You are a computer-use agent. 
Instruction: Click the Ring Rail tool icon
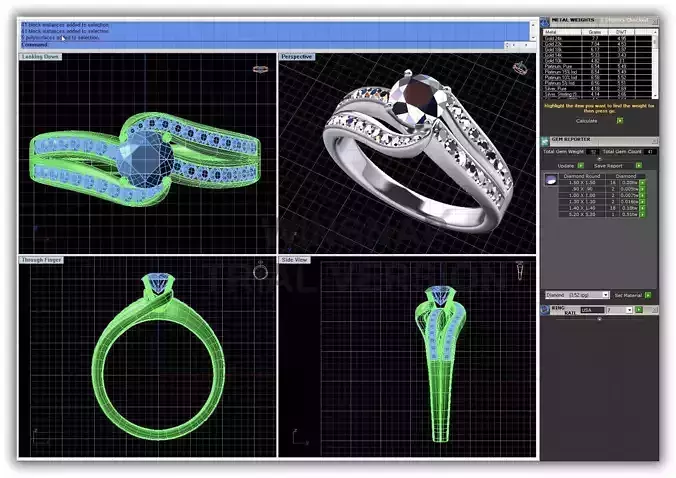pos(545,310)
